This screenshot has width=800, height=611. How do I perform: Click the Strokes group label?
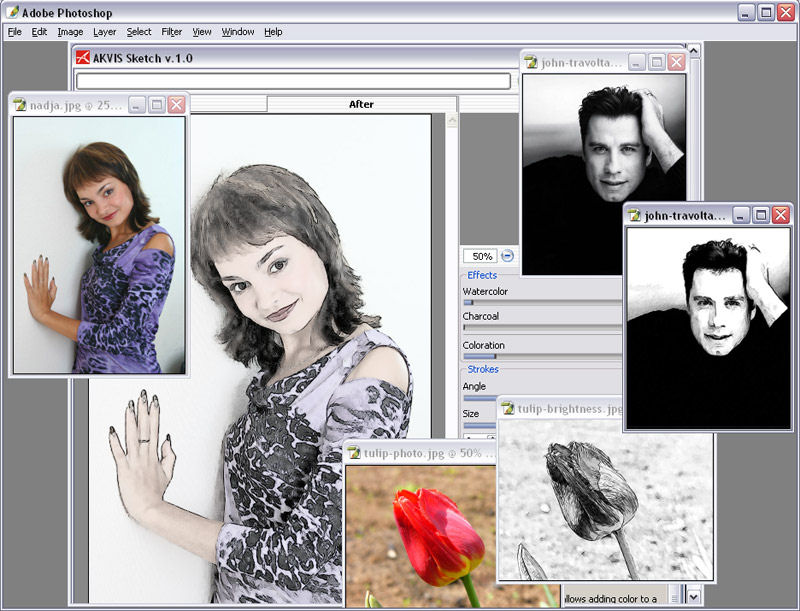click(x=483, y=369)
